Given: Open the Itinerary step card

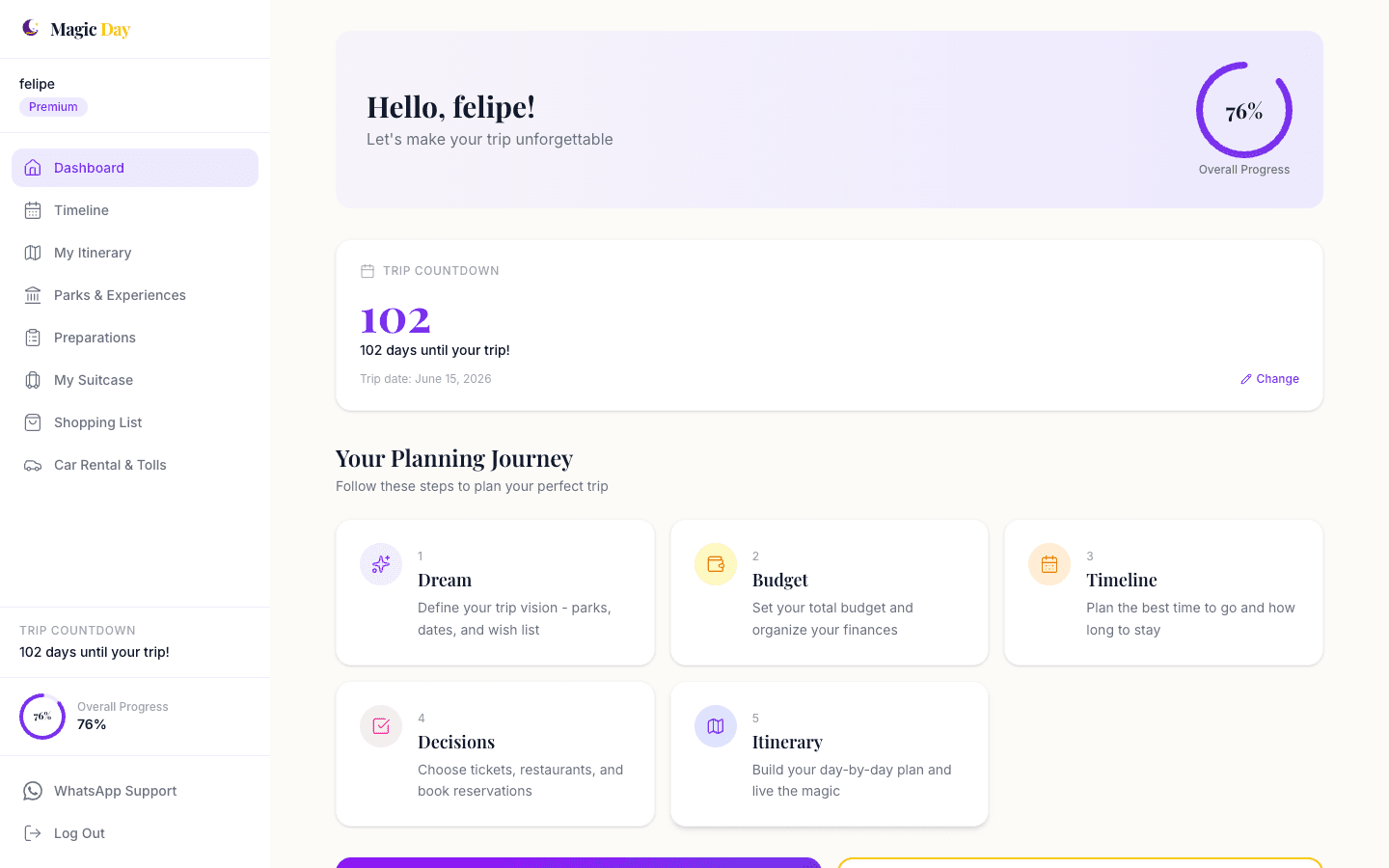Looking at the screenshot, I should pyautogui.click(x=830, y=754).
